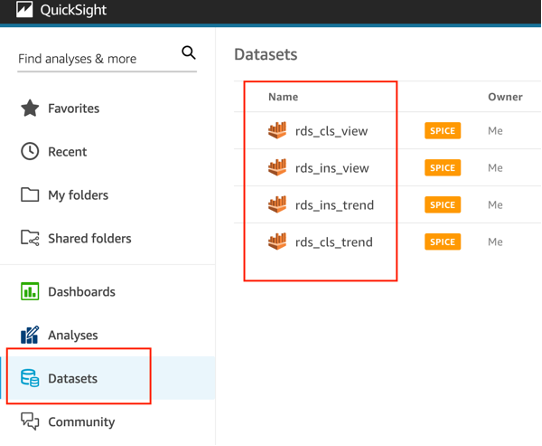
Task: Click the Favorites star icon
Action: [30, 108]
